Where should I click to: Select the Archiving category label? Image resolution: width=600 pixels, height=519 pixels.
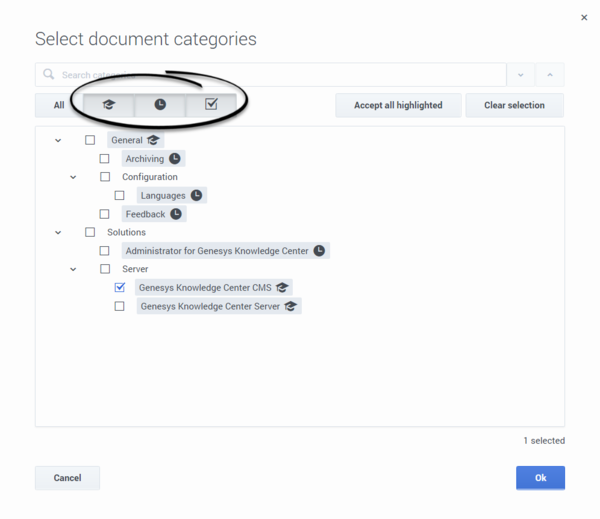coord(145,159)
